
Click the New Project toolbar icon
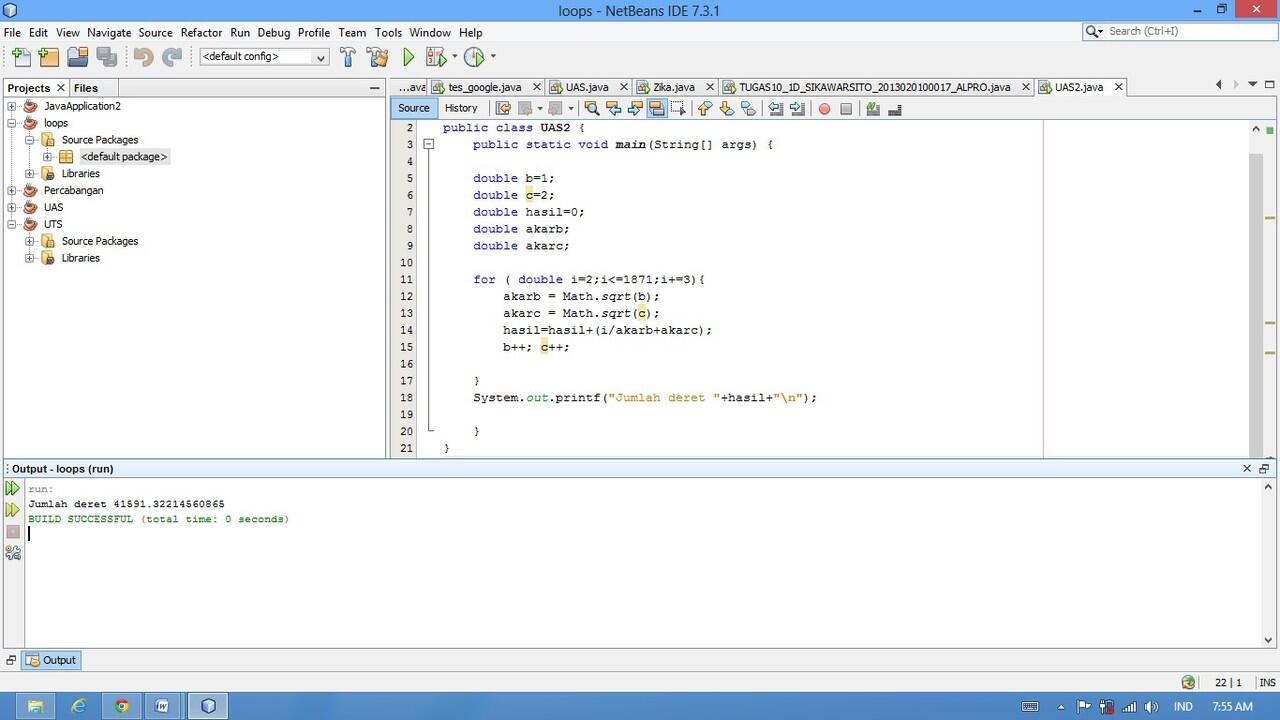click(49, 58)
